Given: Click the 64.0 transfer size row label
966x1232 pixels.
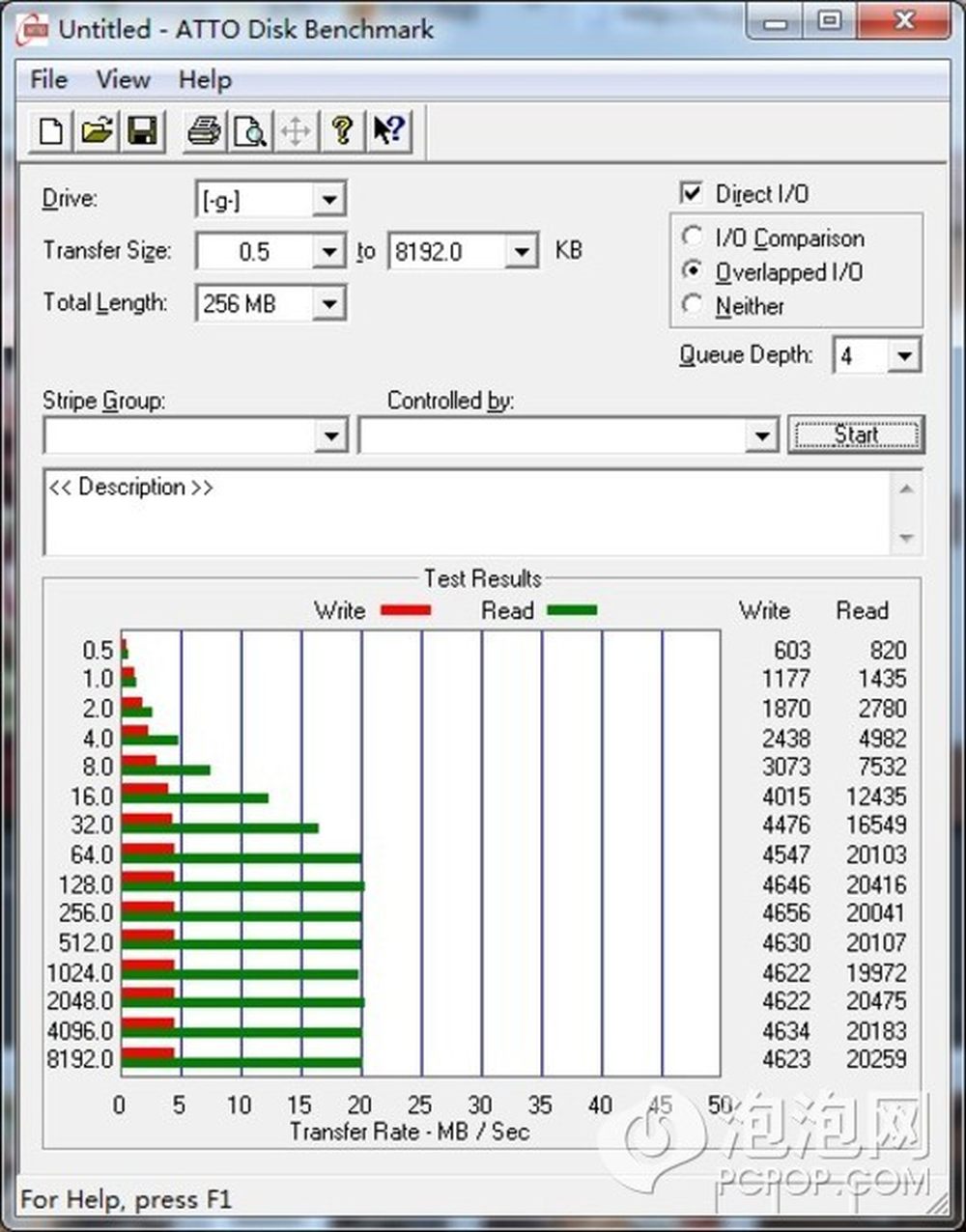Looking at the screenshot, I should [x=92, y=854].
